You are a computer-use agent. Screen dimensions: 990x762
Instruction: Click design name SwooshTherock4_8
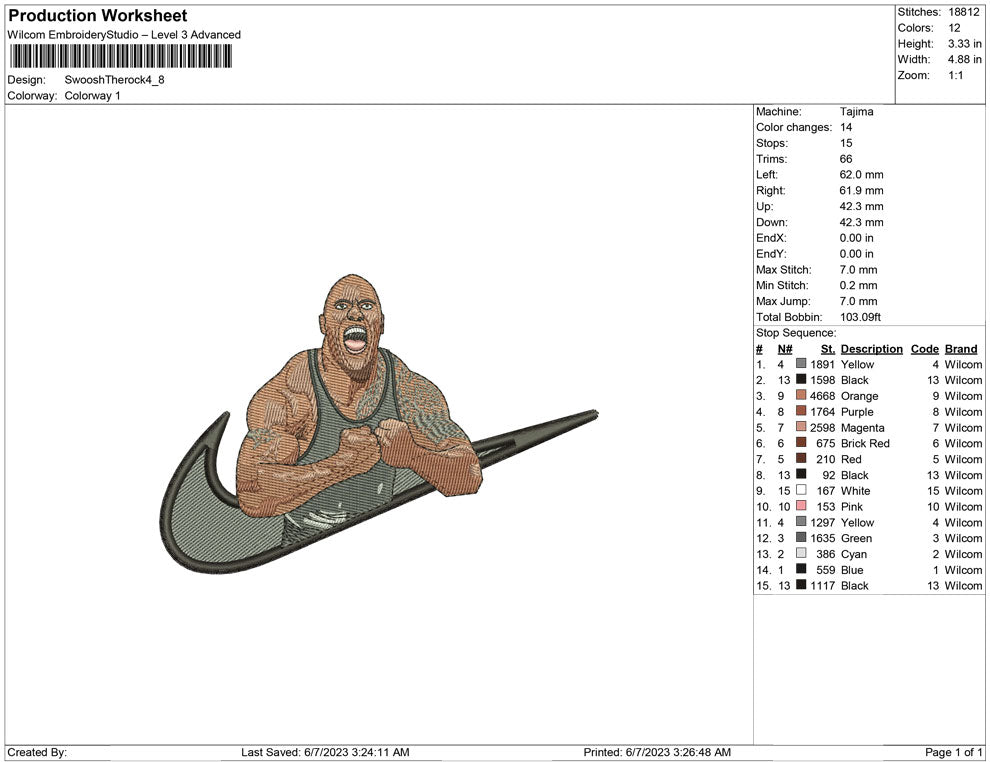tap(114, 80)
